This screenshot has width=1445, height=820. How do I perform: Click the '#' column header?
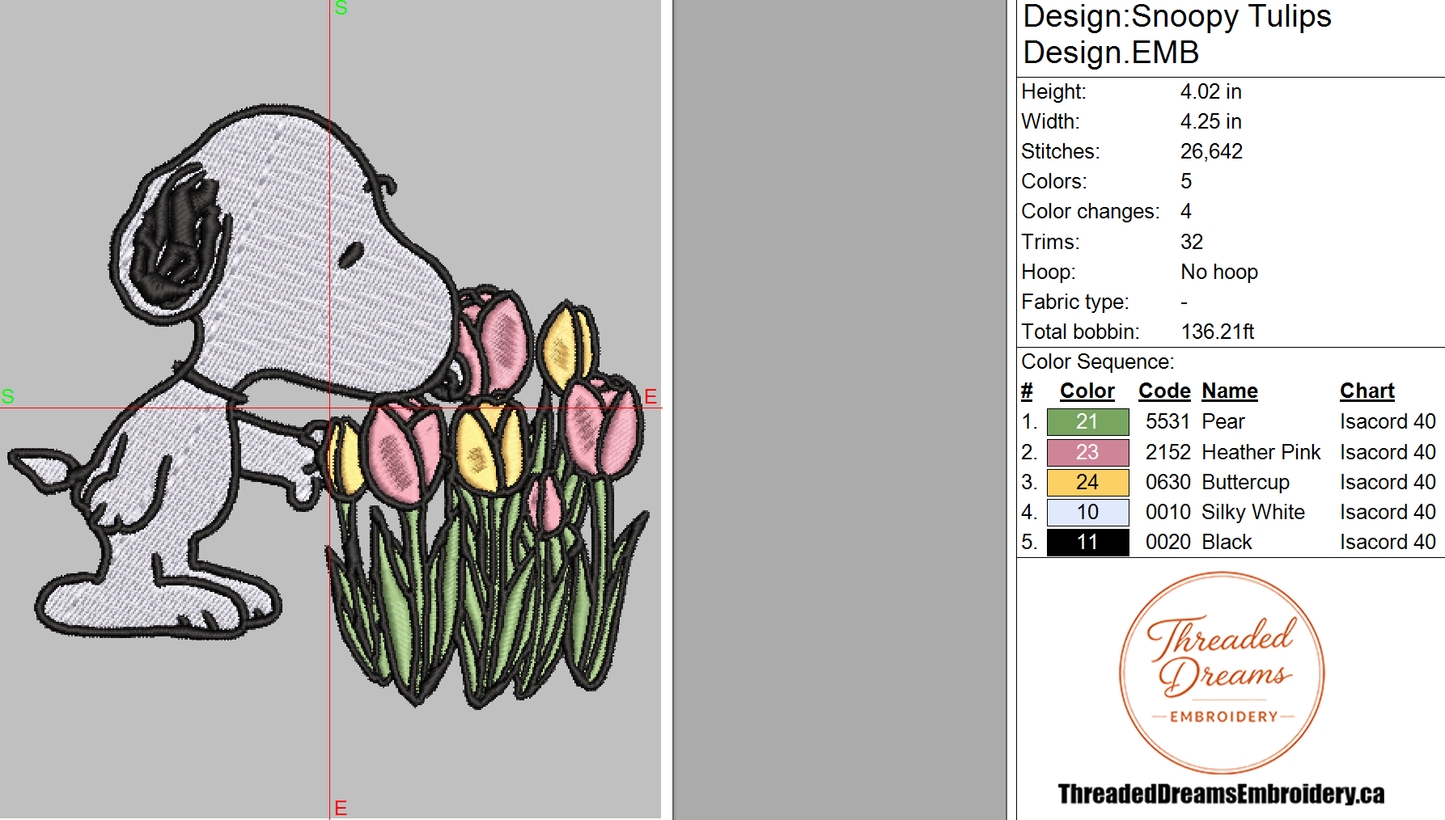1027,391
